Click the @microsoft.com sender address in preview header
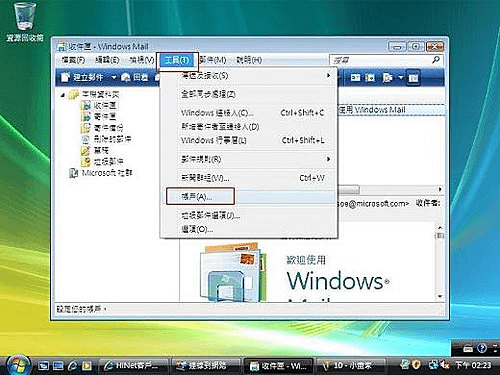The height and width of the screenshot is (375, 500). coord(373,203)
